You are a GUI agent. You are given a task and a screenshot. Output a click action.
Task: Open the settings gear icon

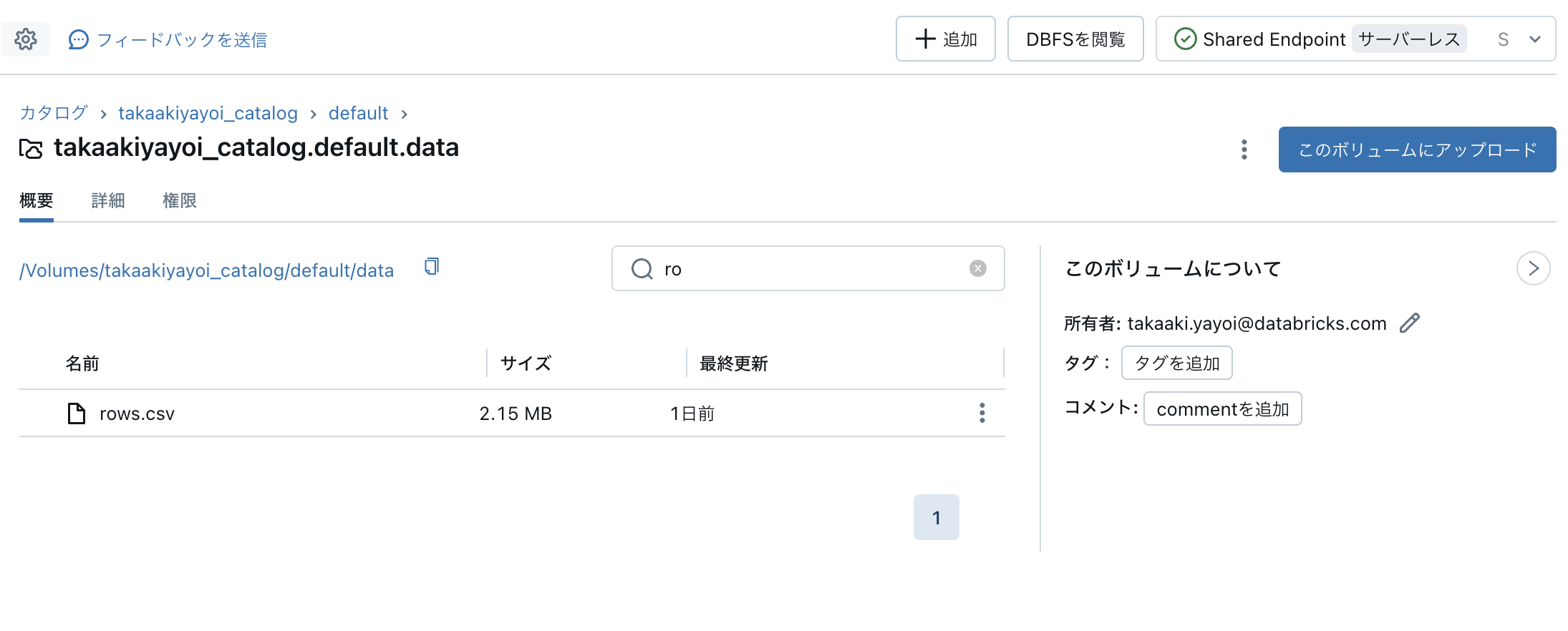(26, 39)
